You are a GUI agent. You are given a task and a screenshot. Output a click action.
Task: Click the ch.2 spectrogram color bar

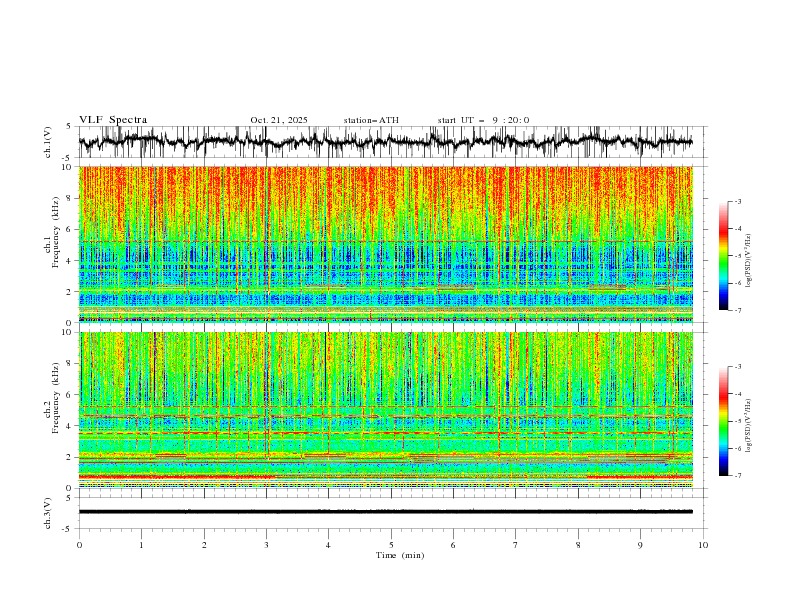point(723,421)
